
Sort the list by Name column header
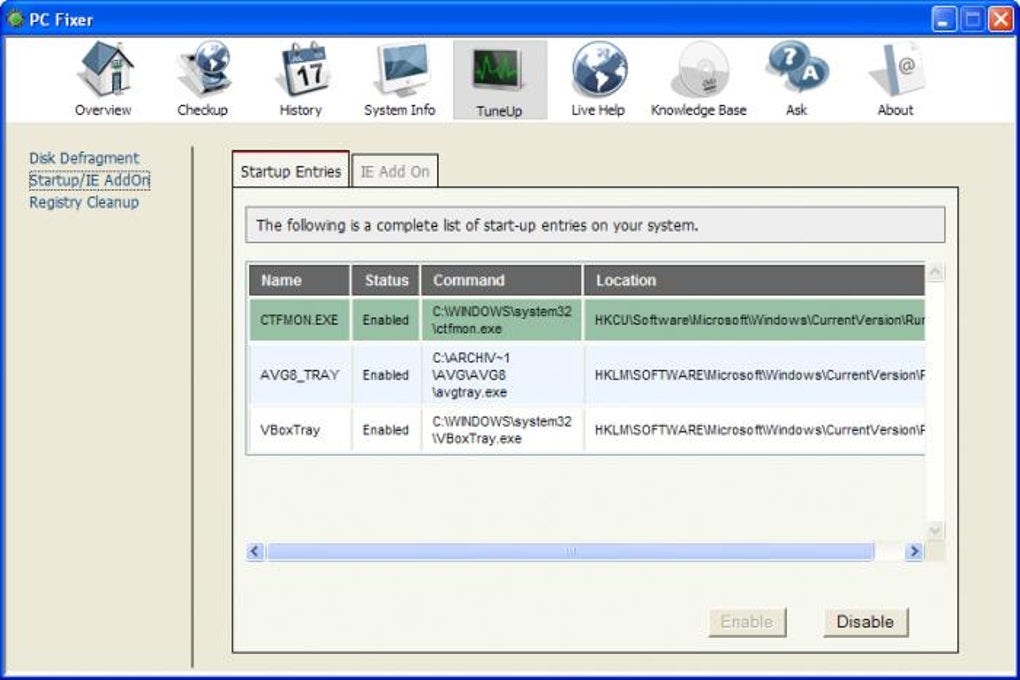pyautogui.click(x=299, y=281)
